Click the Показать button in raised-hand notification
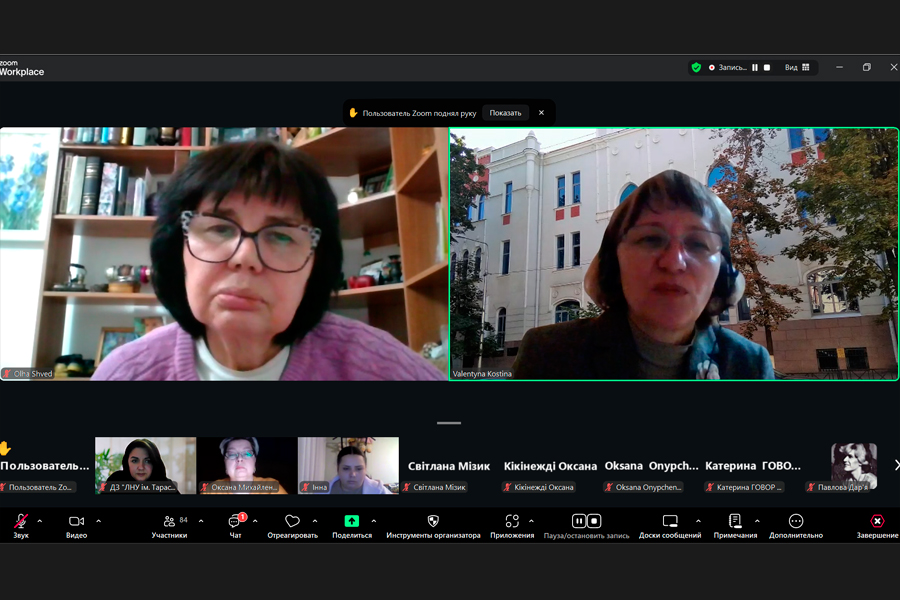This screenshot has width=900, height=600. coord(505,113)
